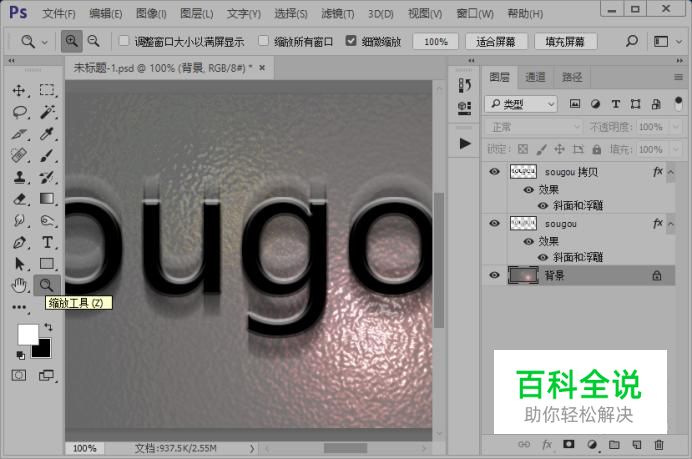692x459 pixels.
Task: Select the Eyedropper tool
Action: click(x=47, y=134)
